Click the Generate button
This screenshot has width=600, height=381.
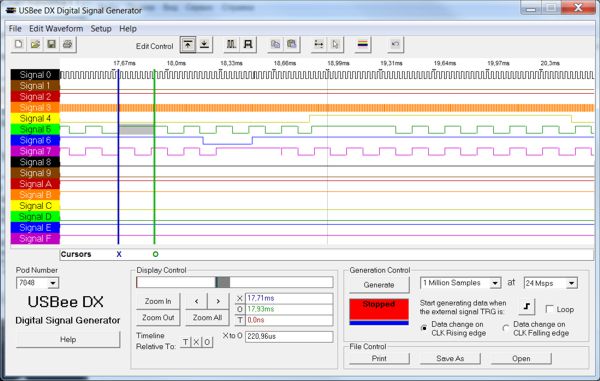click(x=379, y=285)
